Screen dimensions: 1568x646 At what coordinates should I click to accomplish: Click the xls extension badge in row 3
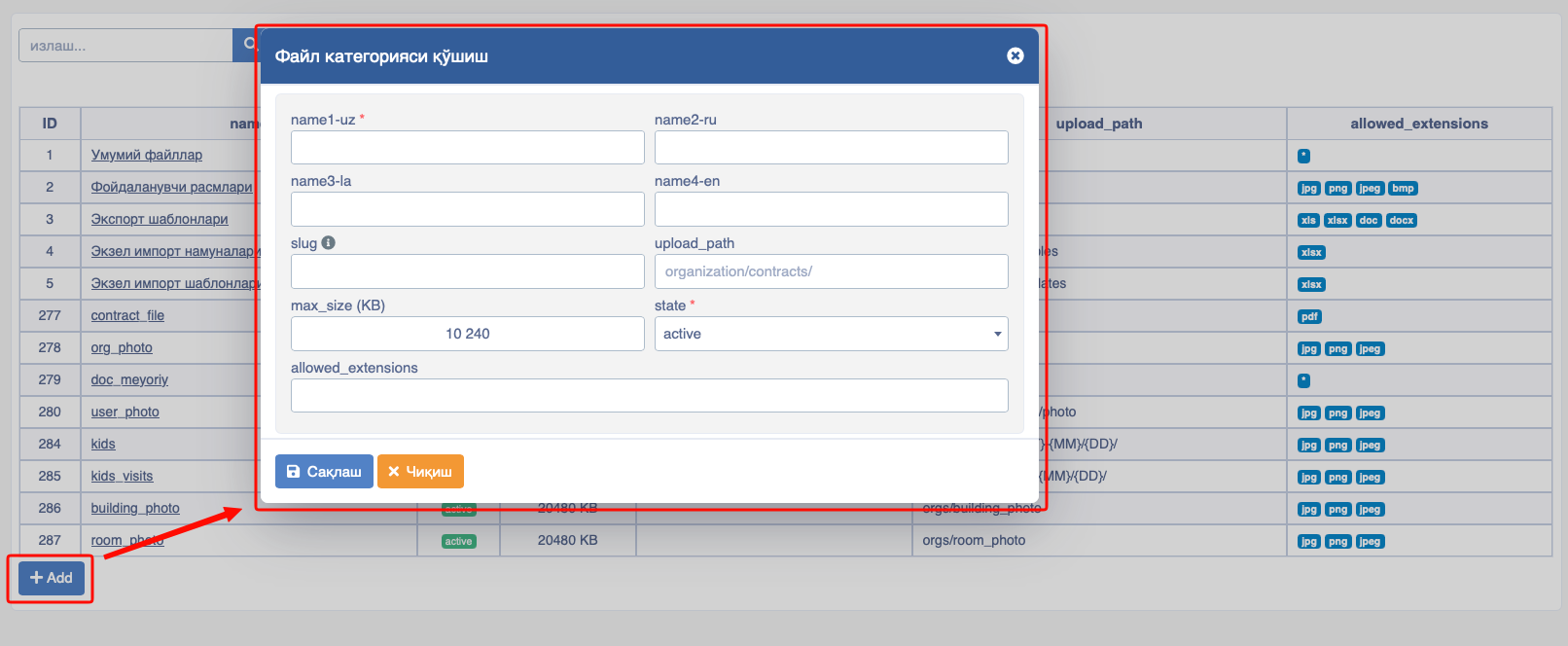click(x=1308, y=220)
